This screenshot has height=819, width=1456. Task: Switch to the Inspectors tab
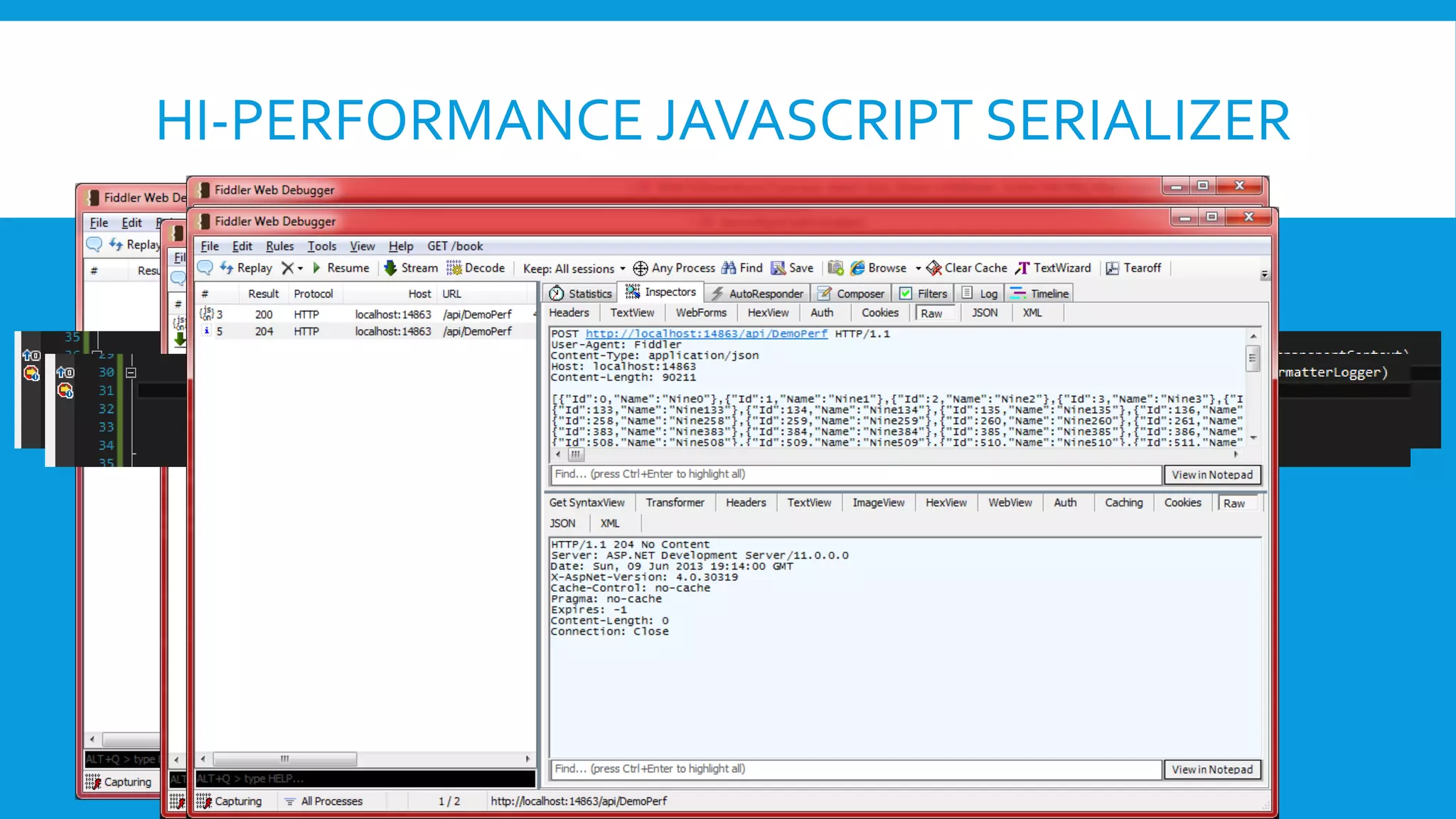tap(660, 292)
